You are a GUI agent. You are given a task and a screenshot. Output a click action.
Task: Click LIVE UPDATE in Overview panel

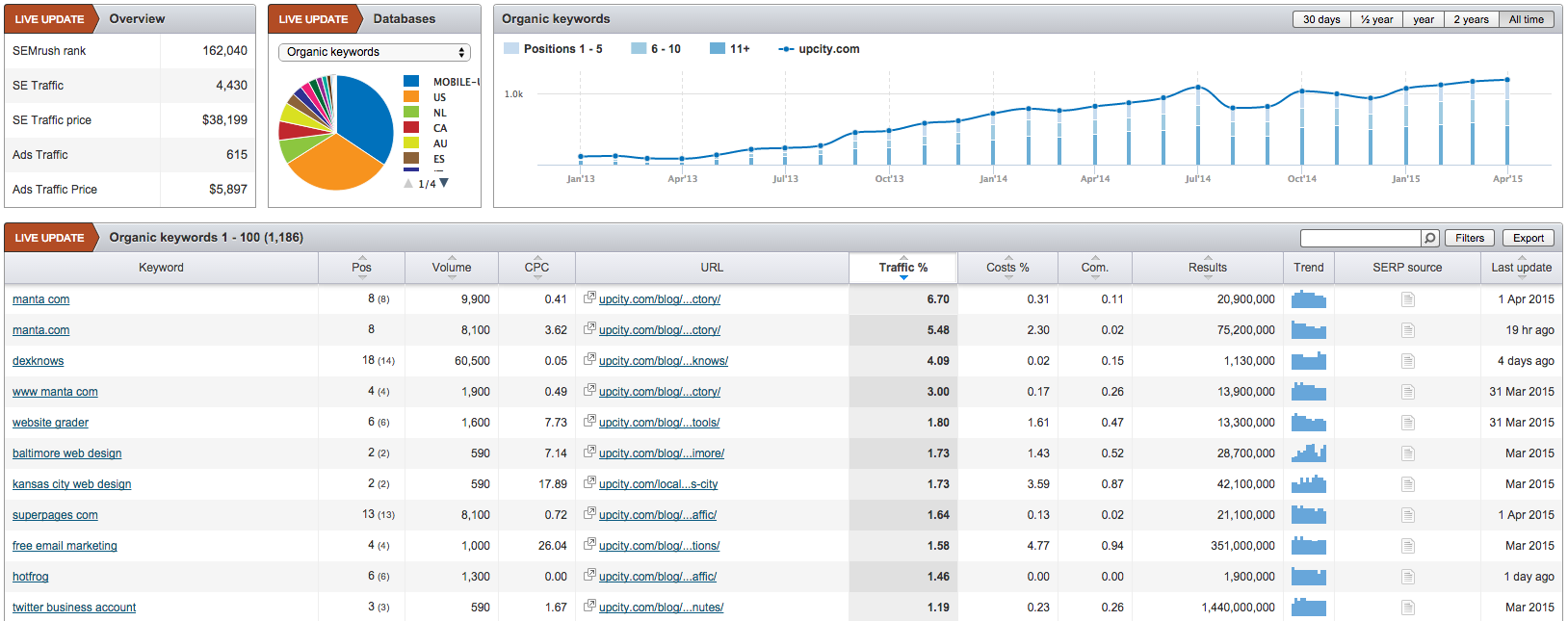[x=49, y=19]
